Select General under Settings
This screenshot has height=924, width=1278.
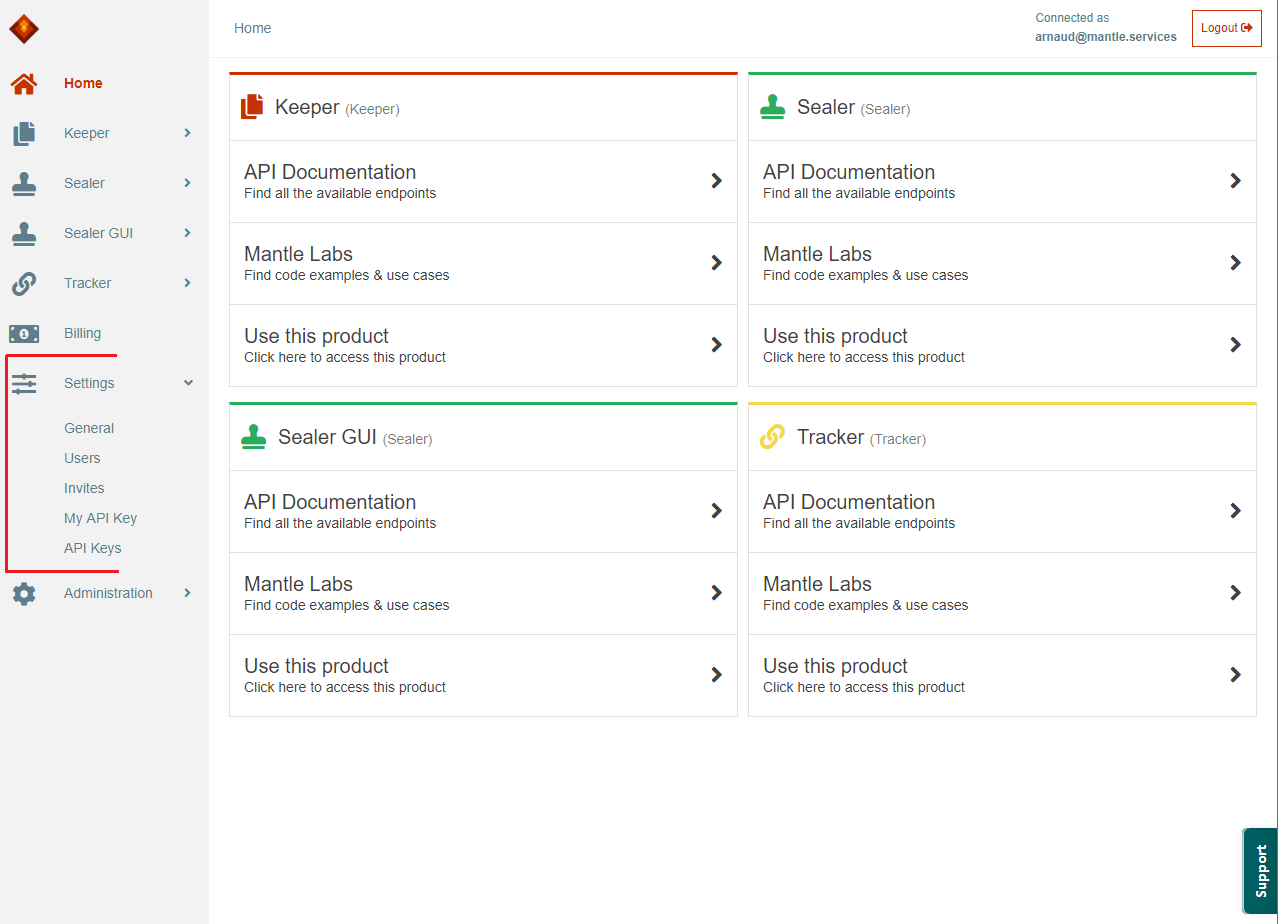(x=89, y=428)
